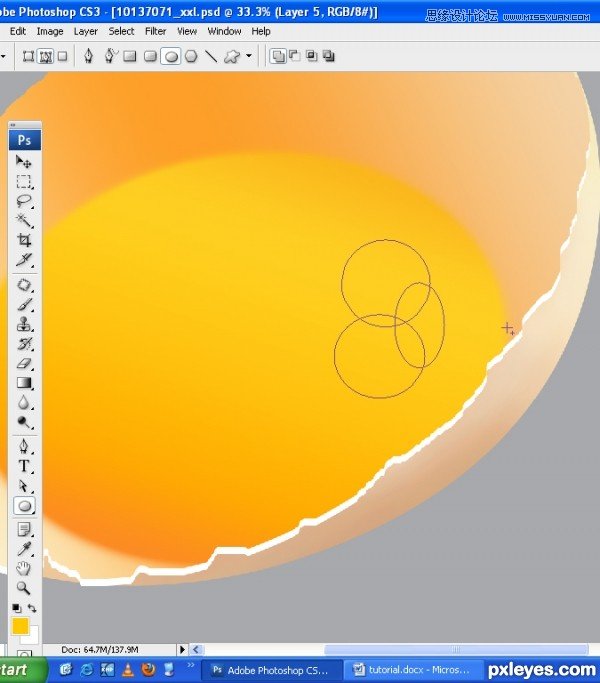The width and height of the screenshot is (600, 683).
Task: Choose Polygon shape in options bar
Action: click(191, 56)
